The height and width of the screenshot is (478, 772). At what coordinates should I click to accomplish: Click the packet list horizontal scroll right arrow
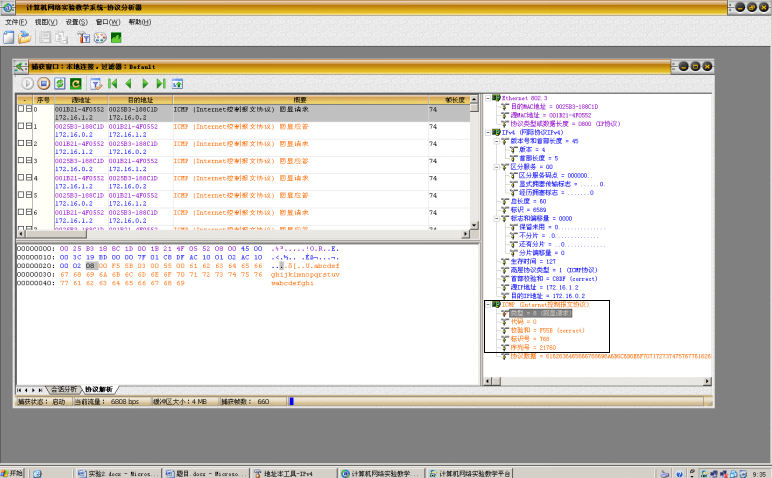[x=465, y=234]
